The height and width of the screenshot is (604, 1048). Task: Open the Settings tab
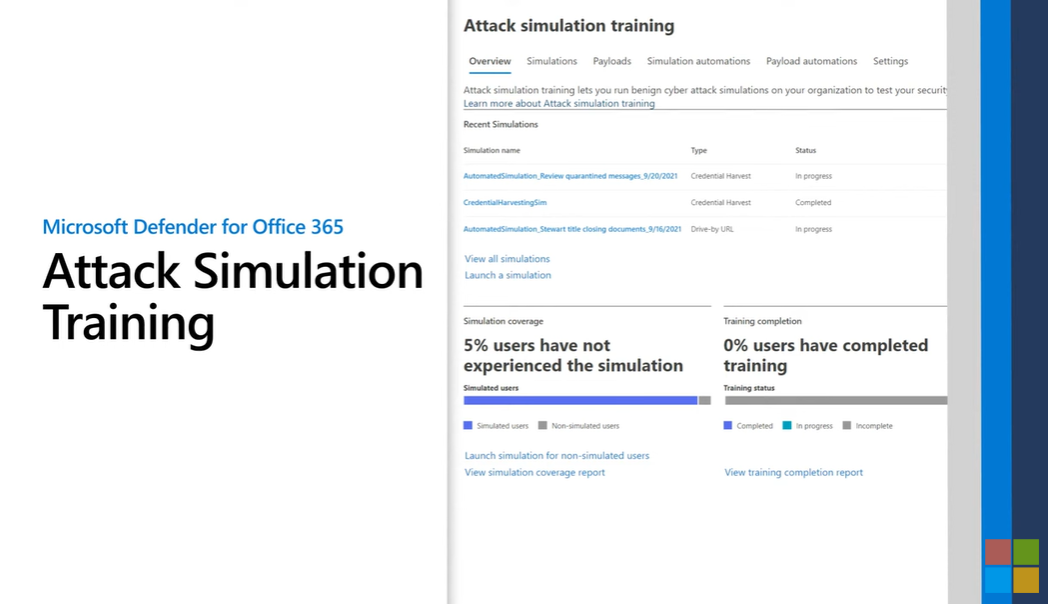tap(890, 61)
